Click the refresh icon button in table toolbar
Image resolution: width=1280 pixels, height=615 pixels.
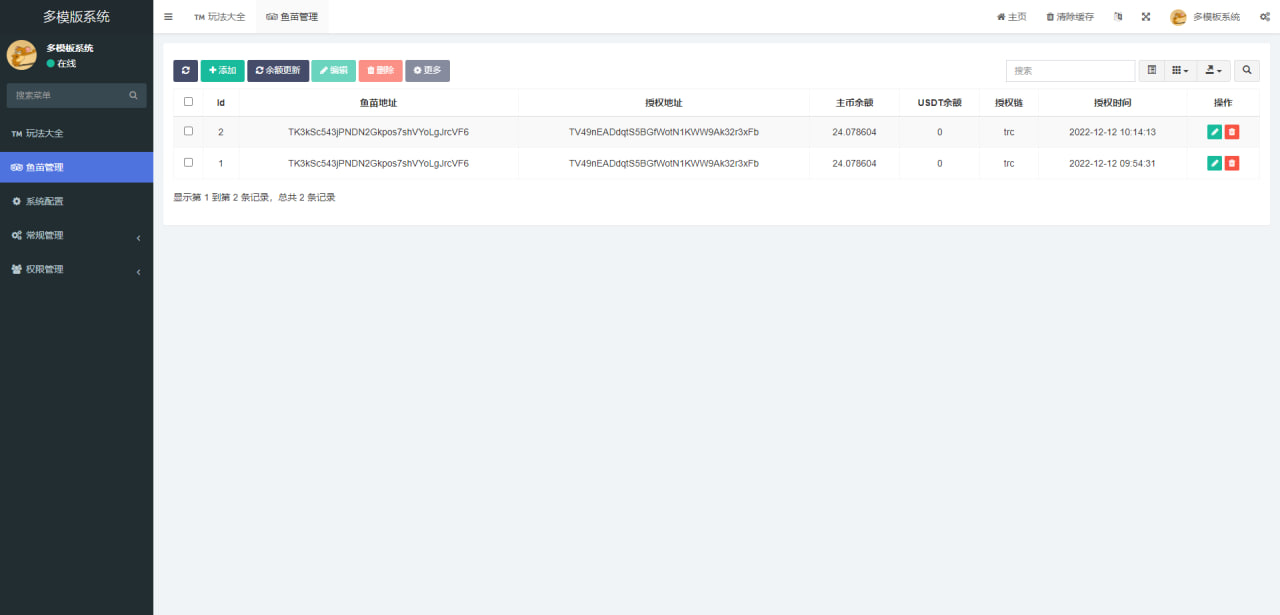(x=185, y=71)
